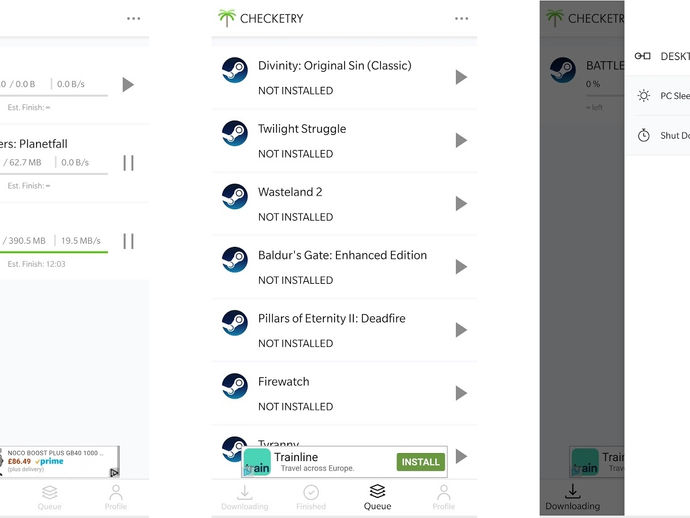Click progress bar of Planetfall download

click(x=54, y=174)
